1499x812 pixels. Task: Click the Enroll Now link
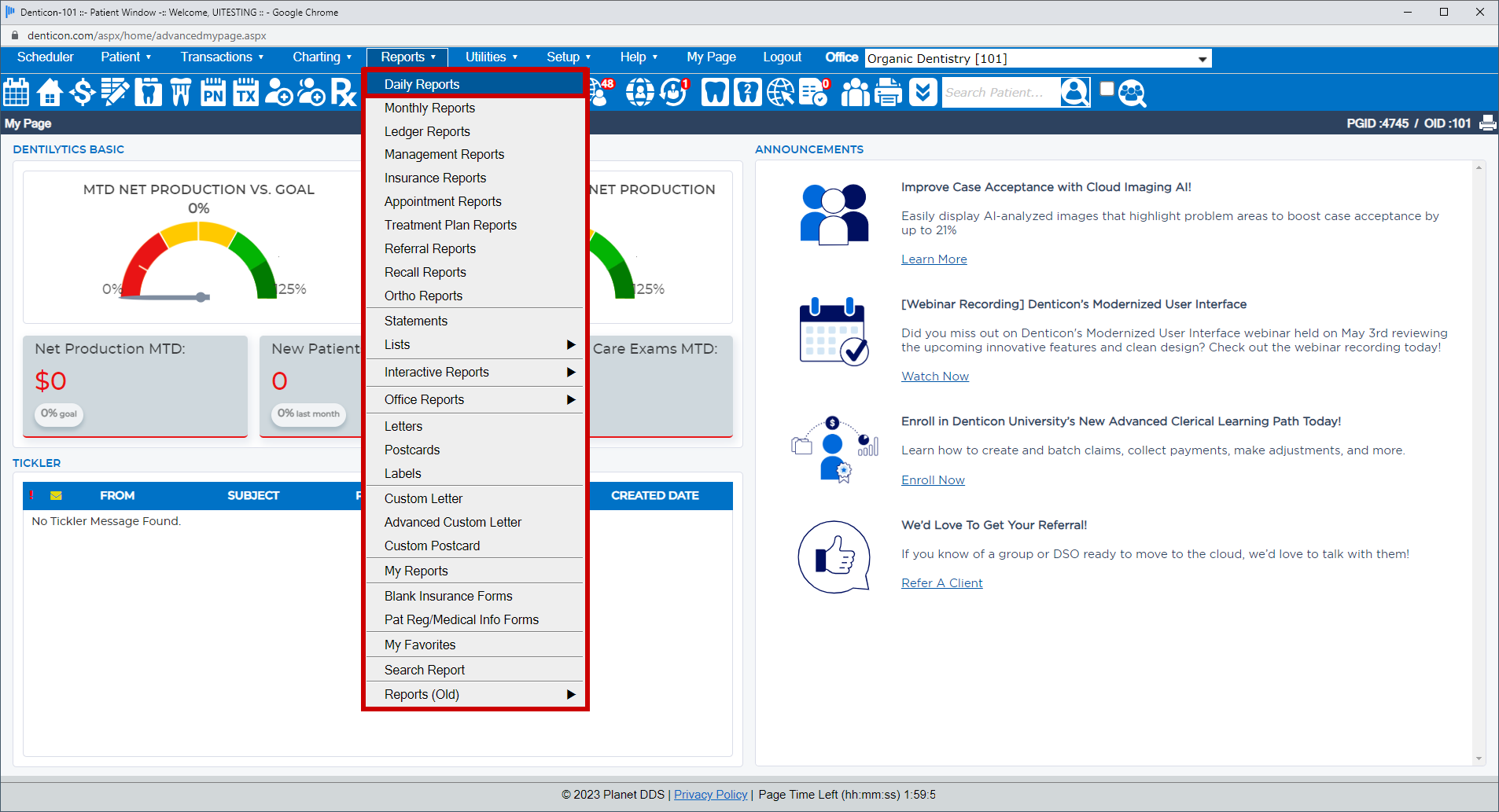click(x=933, y=480)
